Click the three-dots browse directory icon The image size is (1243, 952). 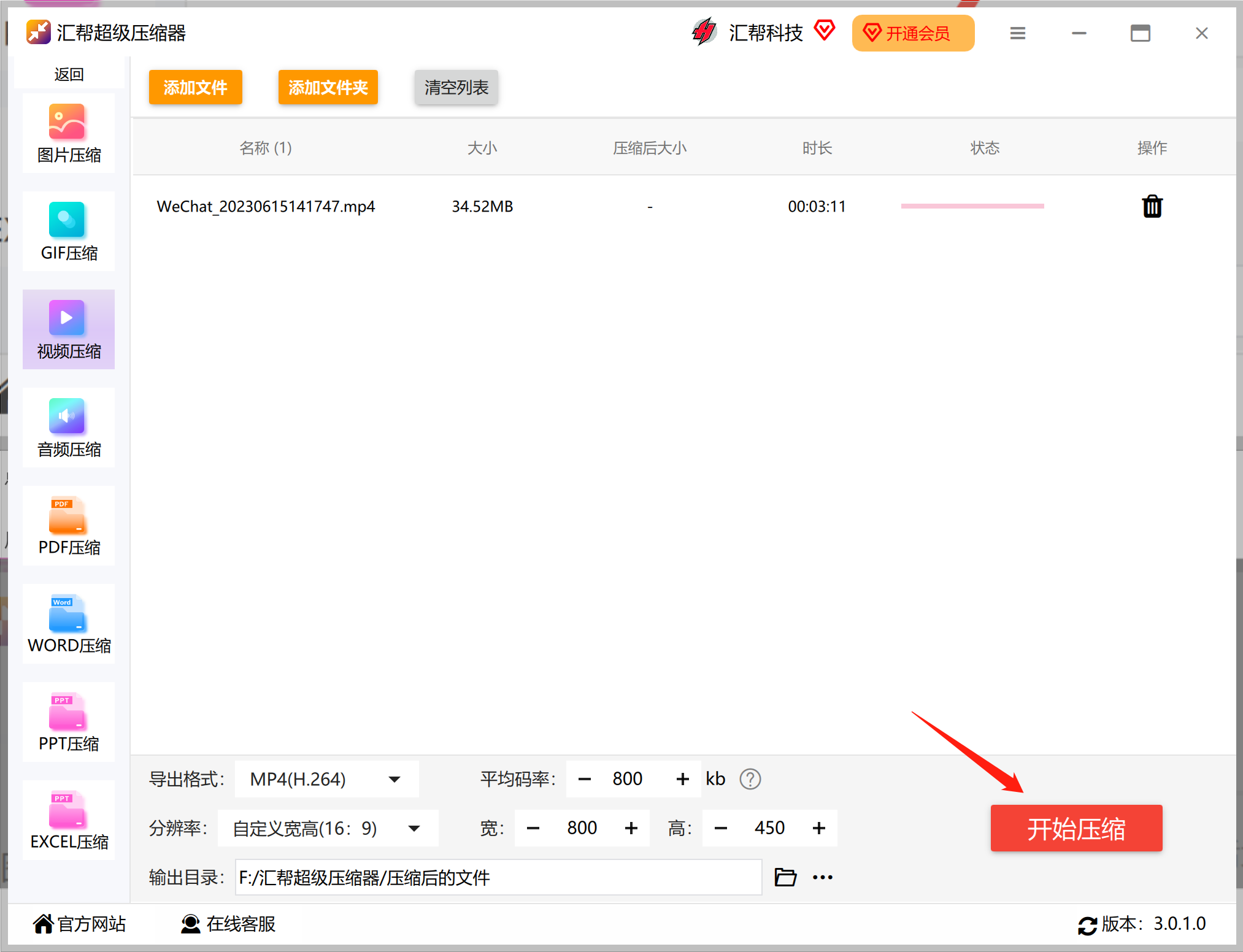823,877
